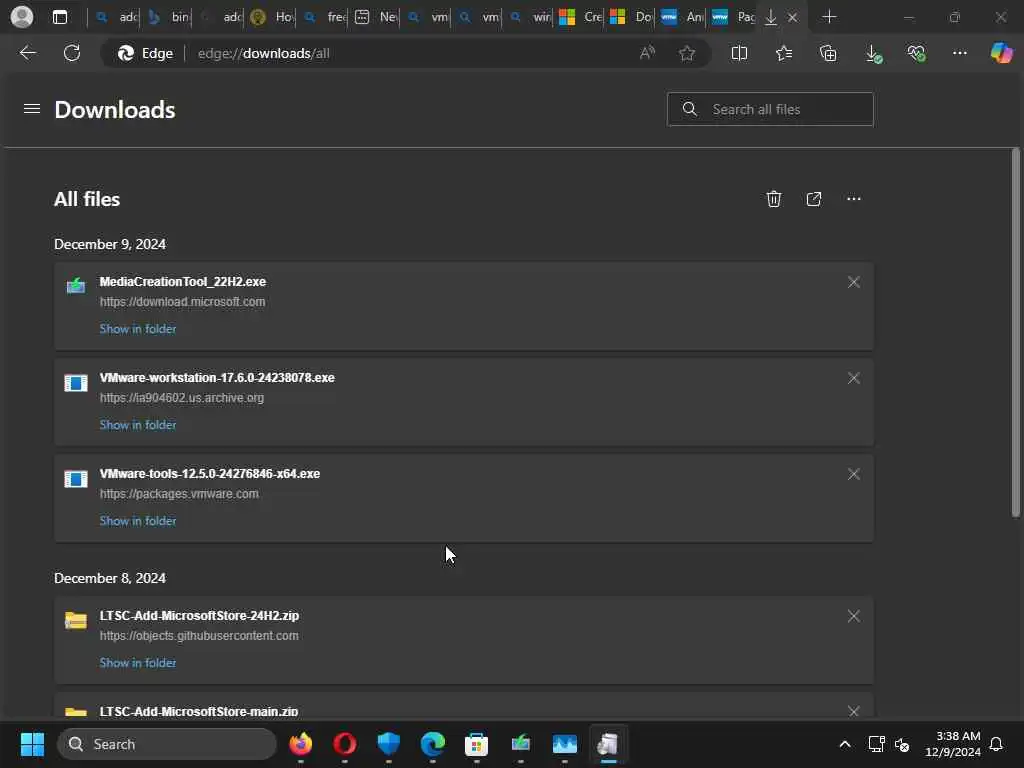The width and height of the screenshot is (1024, 768).
Task: Open Microsoft Edge from the taskbar
Action: point(432,744)
